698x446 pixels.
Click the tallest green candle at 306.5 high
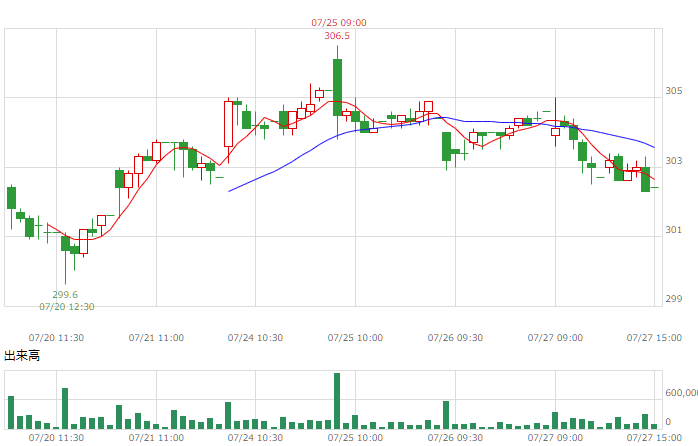(337, 88)
